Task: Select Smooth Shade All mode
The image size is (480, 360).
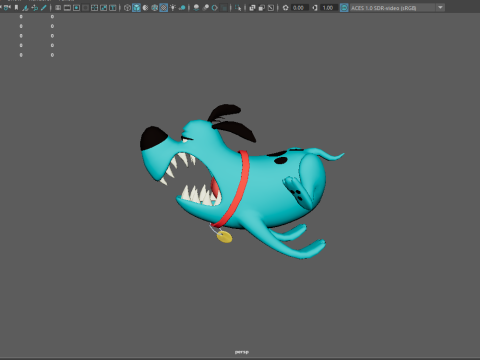Action: tap(136, 8)
